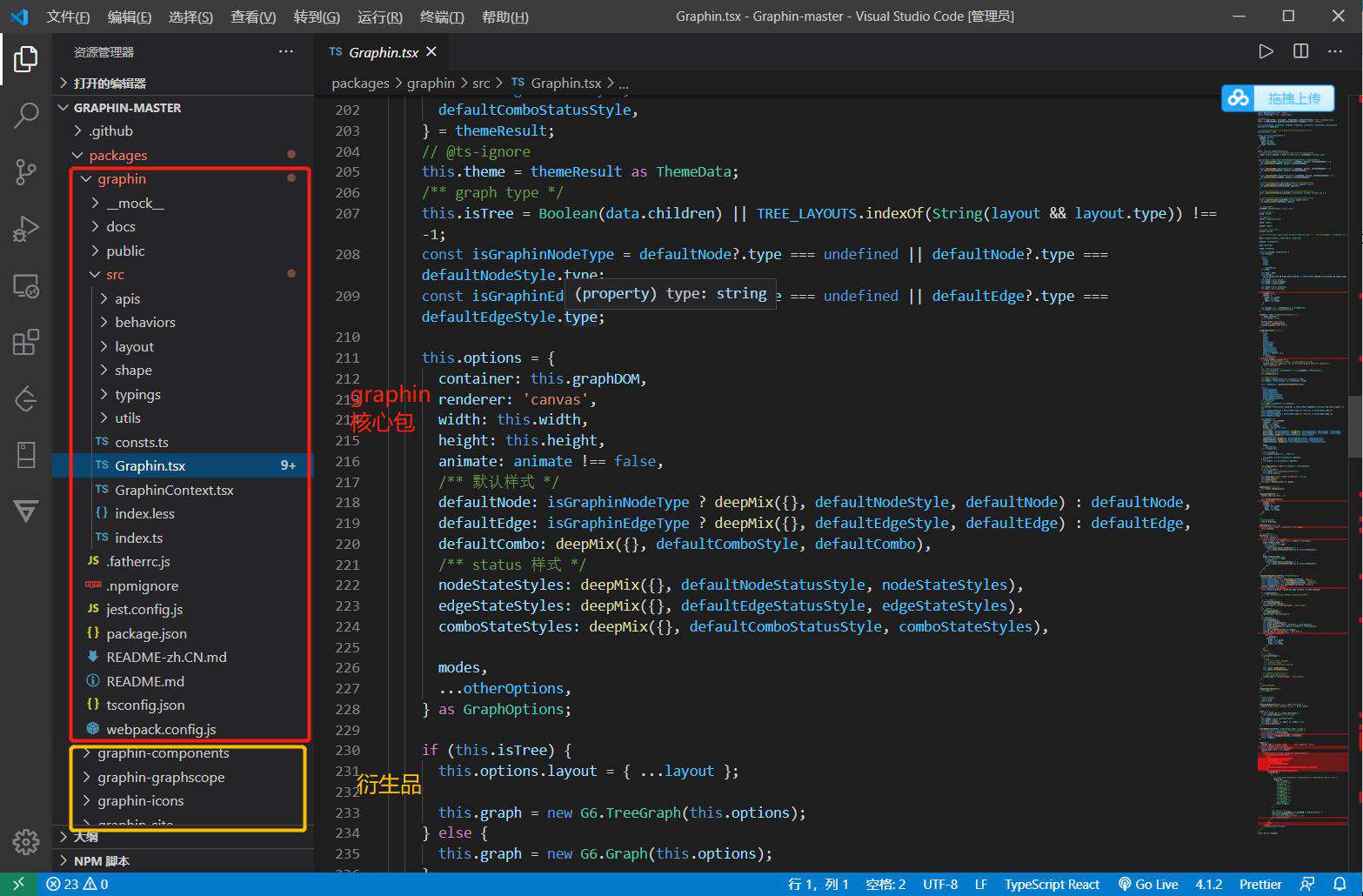Open the 查看(V) menu
This screenshot has width=1363, height=896.
[x=253, y=17]
